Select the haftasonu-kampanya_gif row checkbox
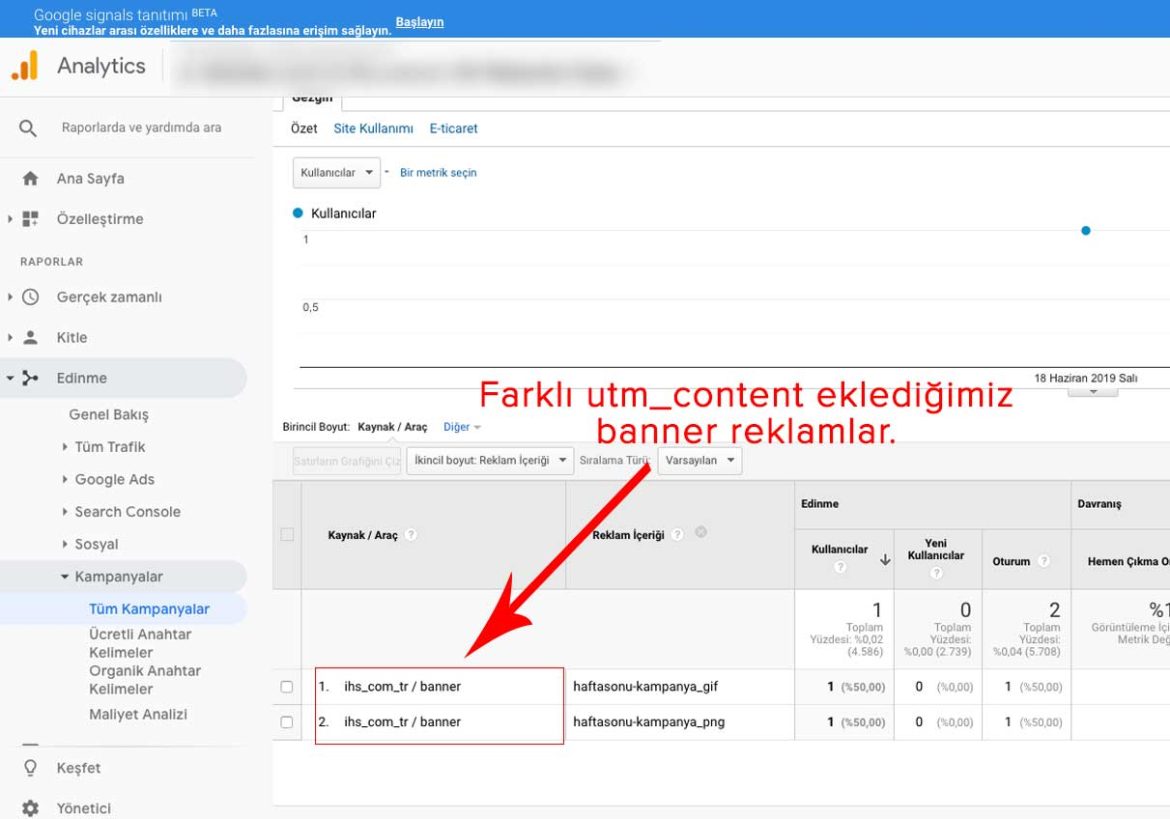The width and height of the screenshot is (1170, 819). [x=287, y=687]
